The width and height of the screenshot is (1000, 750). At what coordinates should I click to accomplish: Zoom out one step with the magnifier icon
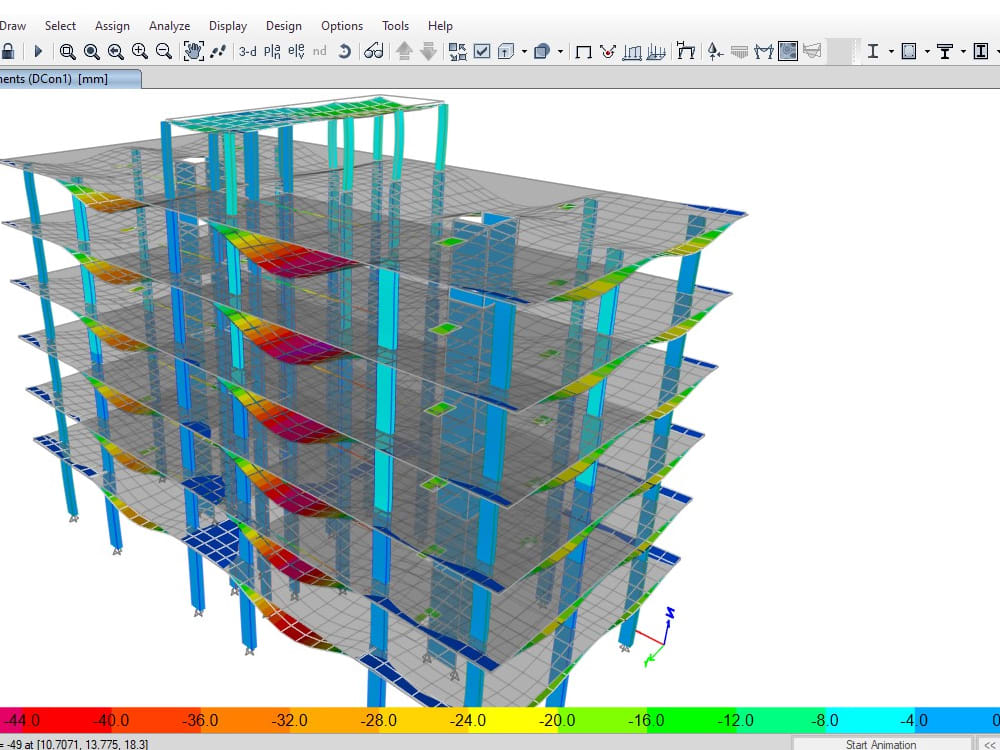point(165,51)
